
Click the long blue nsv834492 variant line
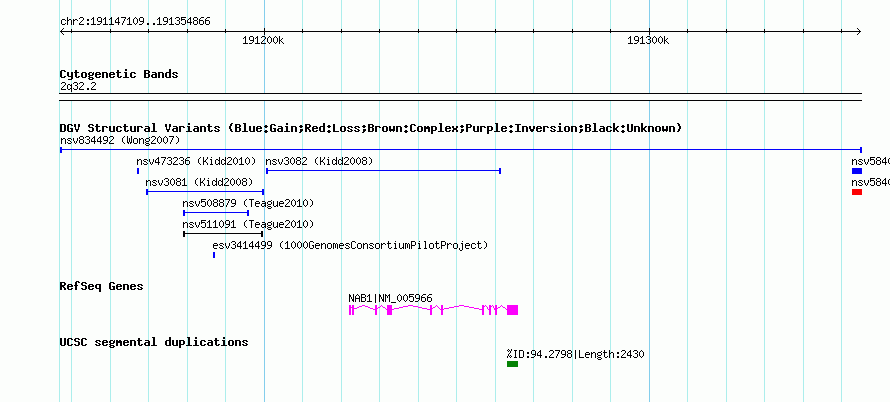[460, 150]
